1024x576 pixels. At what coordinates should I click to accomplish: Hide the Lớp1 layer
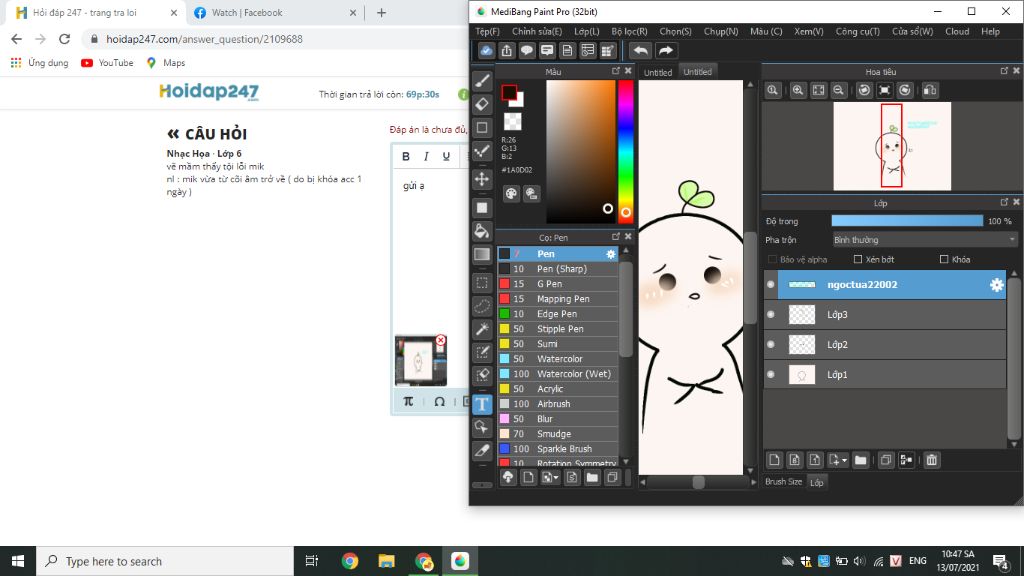point(771,375)
